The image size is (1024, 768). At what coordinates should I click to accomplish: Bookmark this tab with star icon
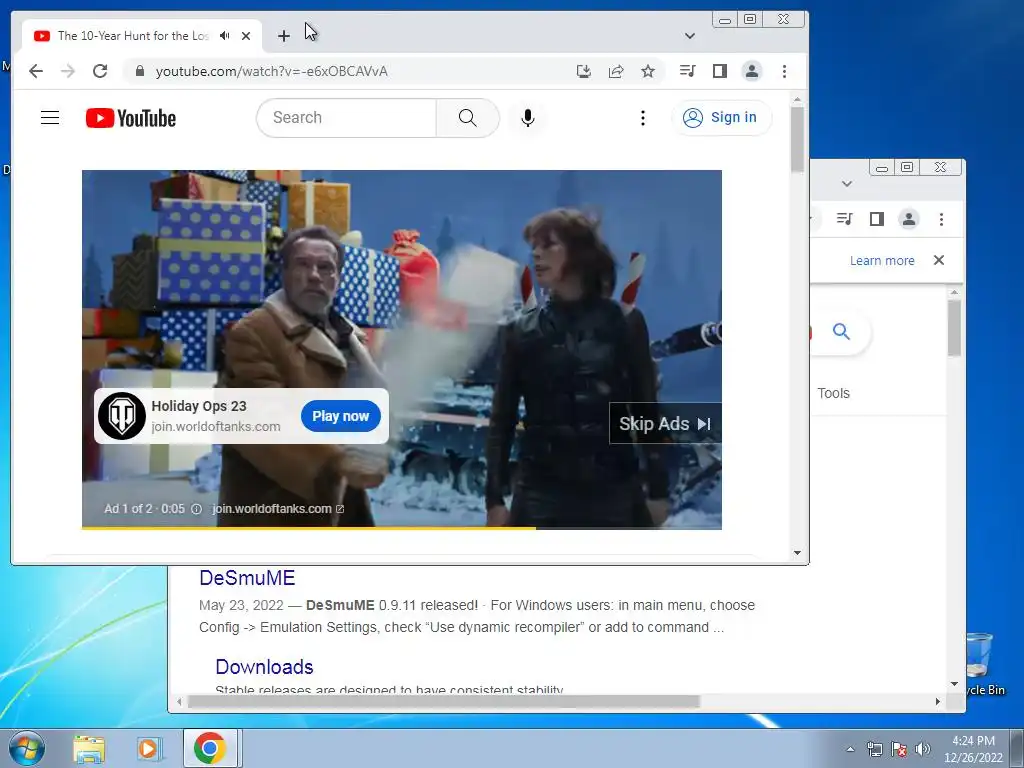[648, 71]
